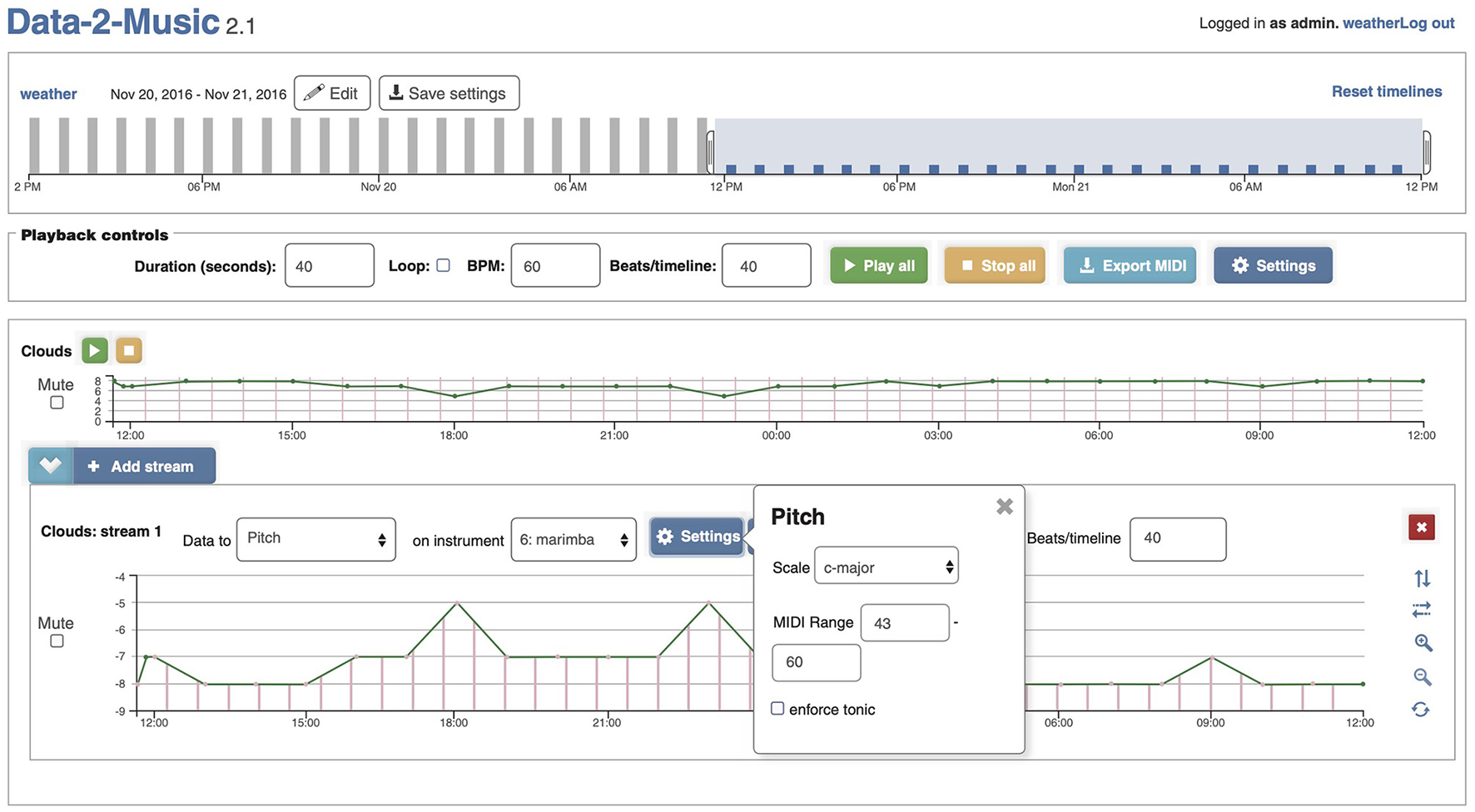Click the right handle of timeline selection
Image resolution: width=1475 pixels, height=812 pixels.
(x=1426, y=152)
